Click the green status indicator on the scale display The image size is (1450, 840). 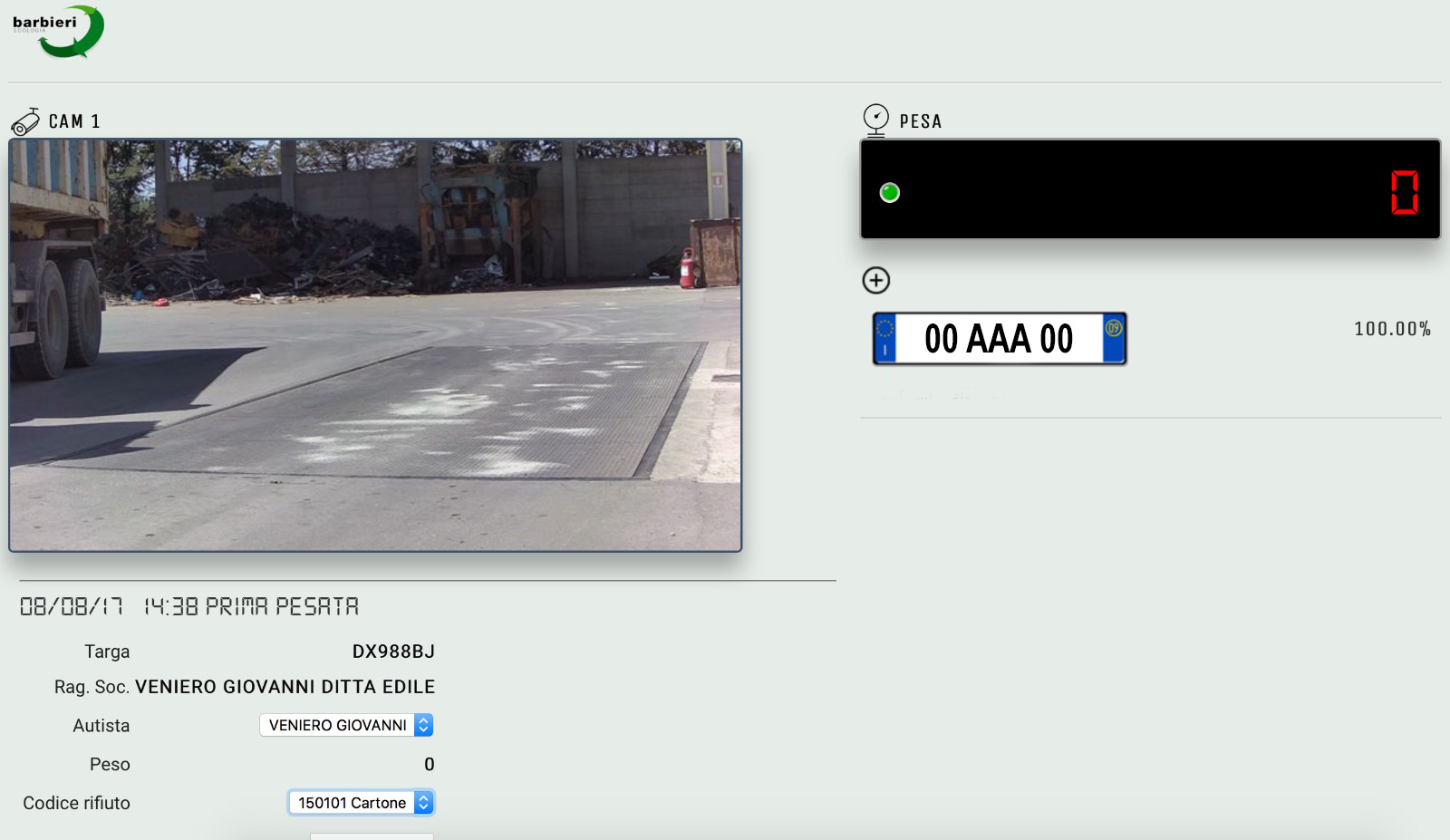pyautogui.click(x=889, y=192)
